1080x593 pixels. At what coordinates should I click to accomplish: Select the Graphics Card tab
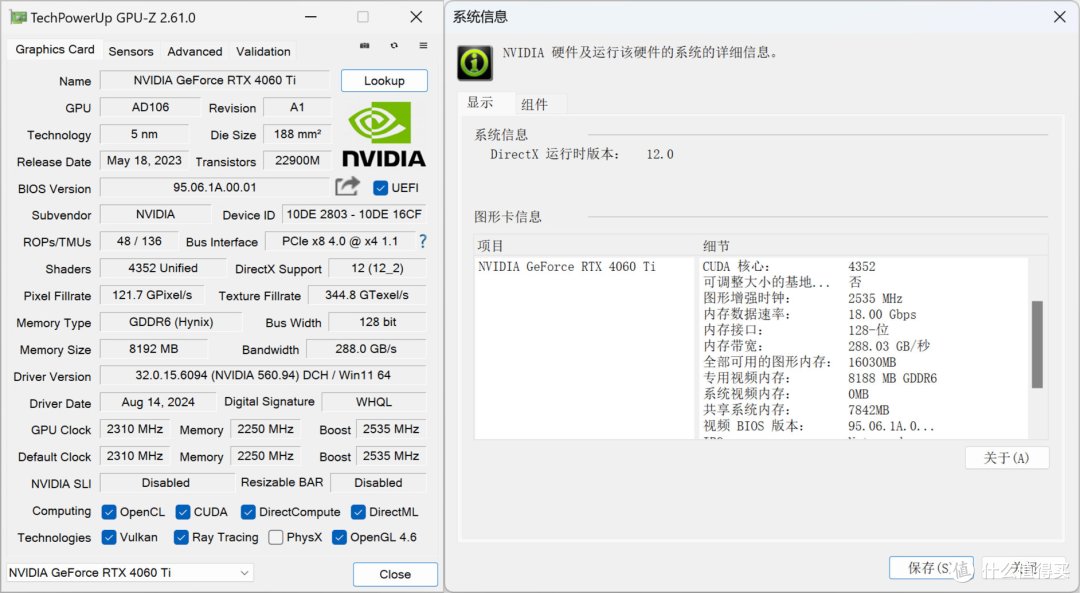click(55, 50)
